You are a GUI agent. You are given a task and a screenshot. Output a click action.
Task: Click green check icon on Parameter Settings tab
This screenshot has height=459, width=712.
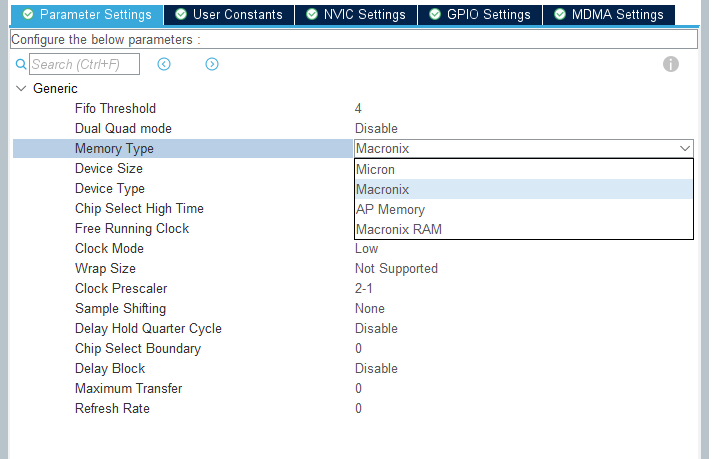28,15
